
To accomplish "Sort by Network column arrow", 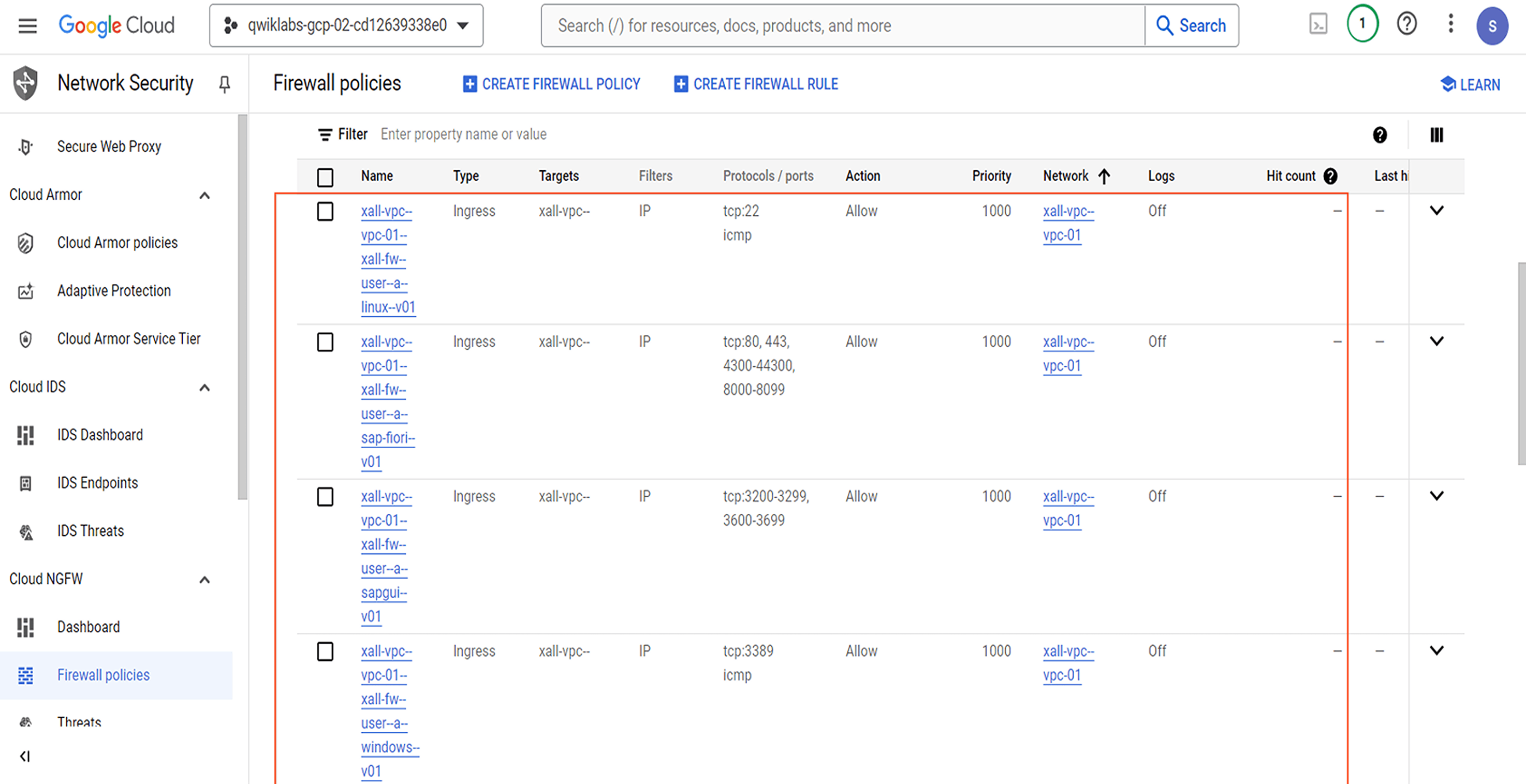I will pyautogui.click(x=1104, y=176).
